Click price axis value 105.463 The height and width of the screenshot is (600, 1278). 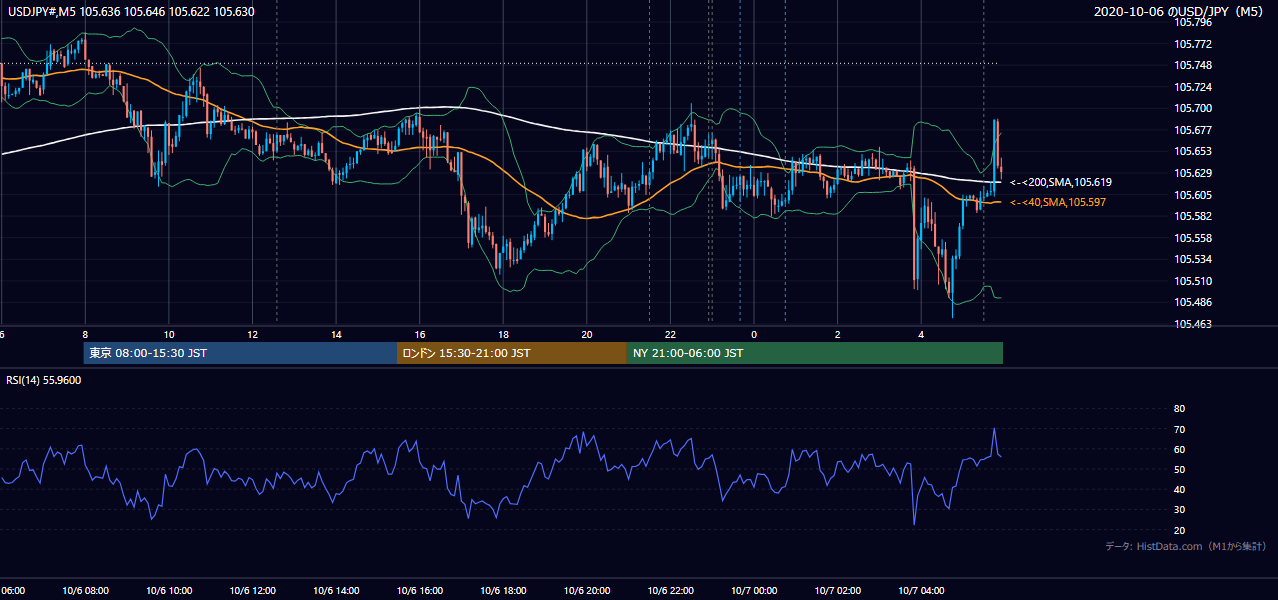[1193, 324]
